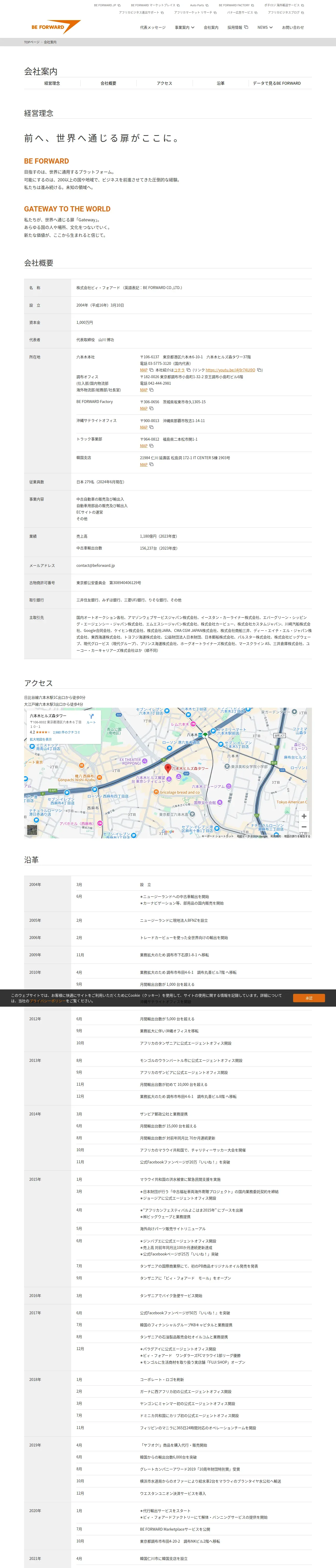Click external icon after トラック事業部 MAP
336x1568 pixels.
click(151, 446)
